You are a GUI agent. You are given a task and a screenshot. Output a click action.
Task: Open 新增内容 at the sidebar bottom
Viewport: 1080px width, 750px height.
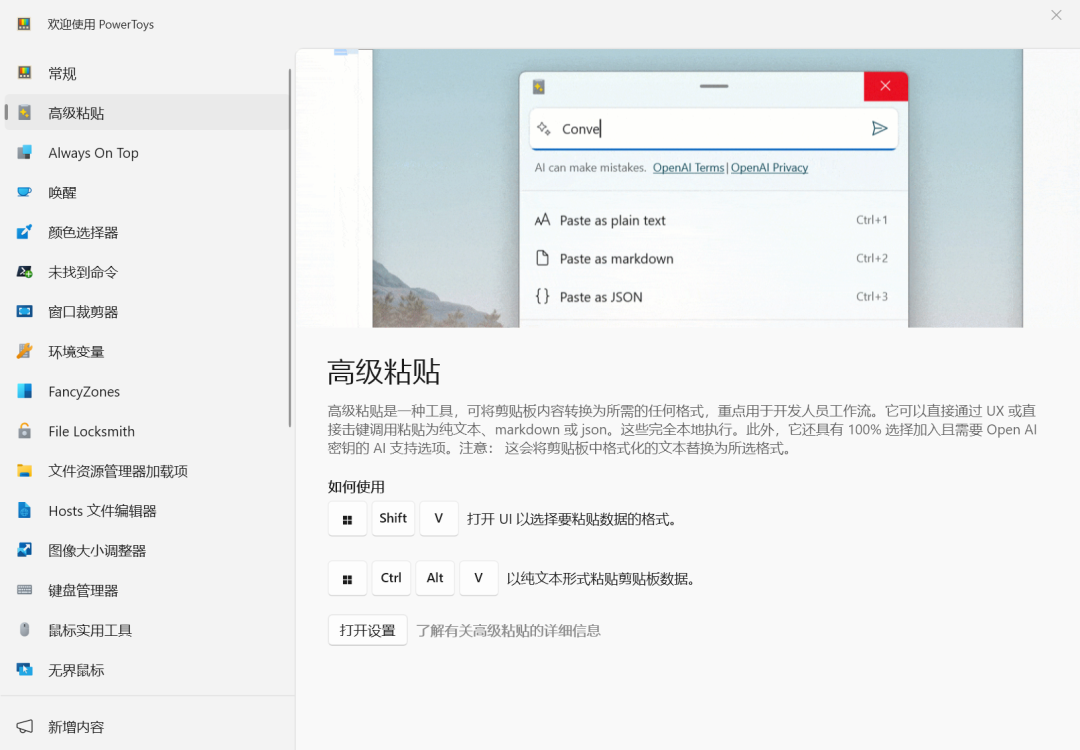click(146, 727)
